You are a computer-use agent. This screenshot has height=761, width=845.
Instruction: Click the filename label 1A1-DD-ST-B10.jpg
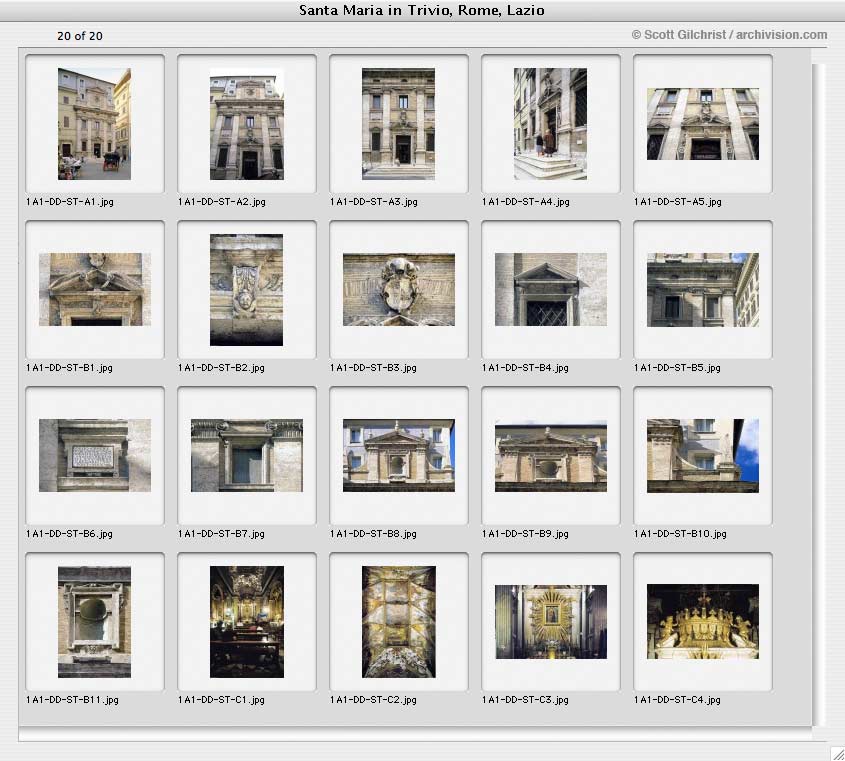tap(681, 534)
